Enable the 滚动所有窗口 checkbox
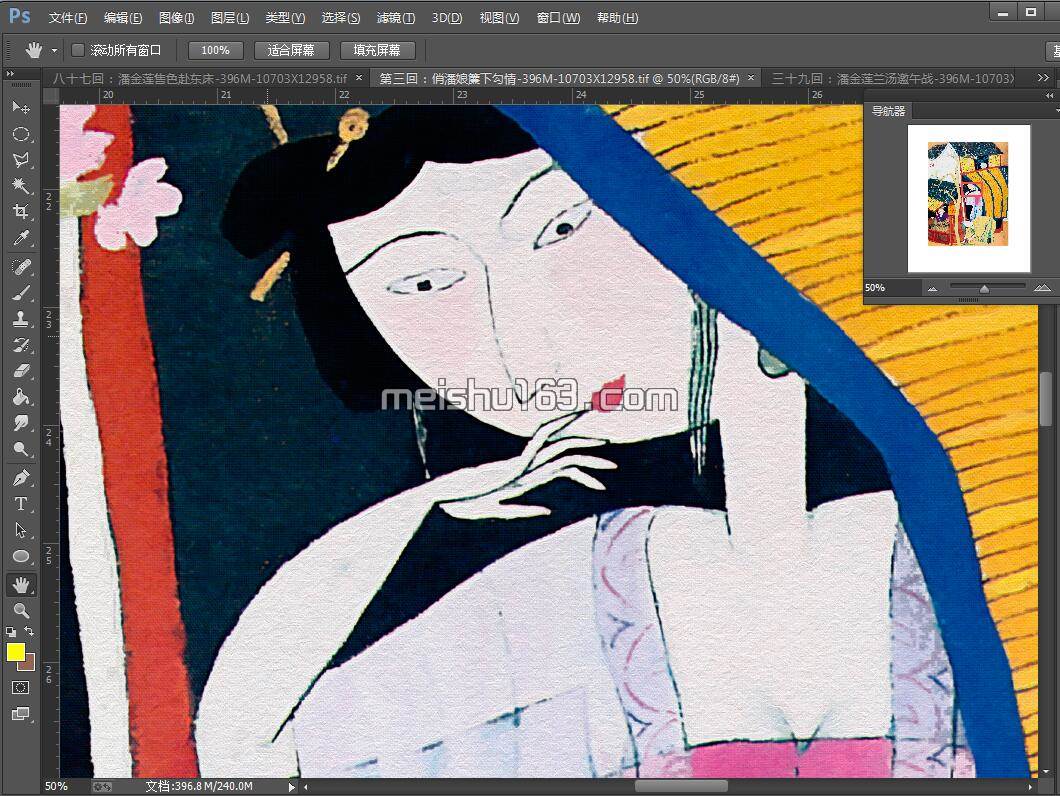Screen dimensions: 1060x796 [78, 50]
